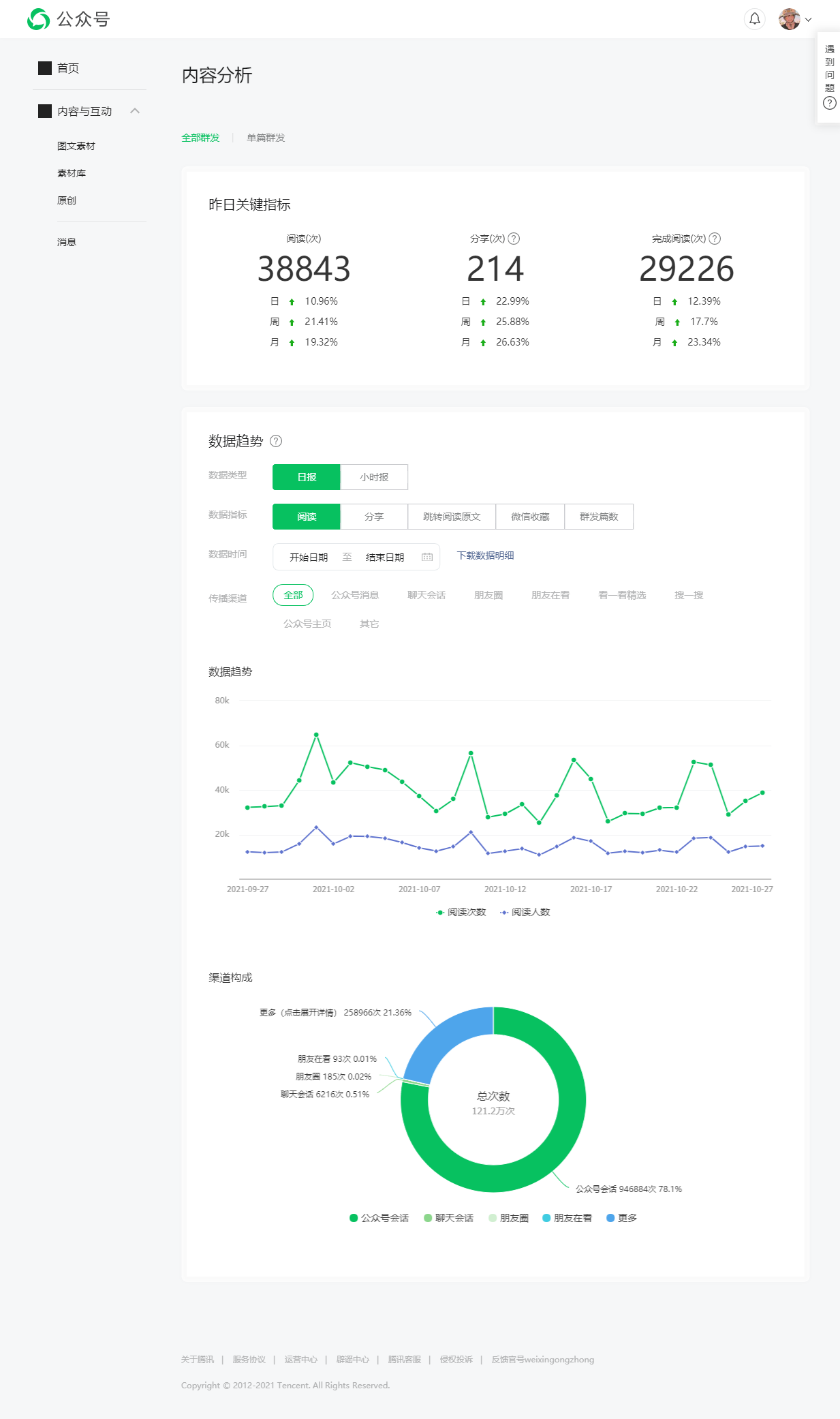The image size is (840, 1419).
Task: Click the 下载数据明细 link
Action: [x=485, y=555]
